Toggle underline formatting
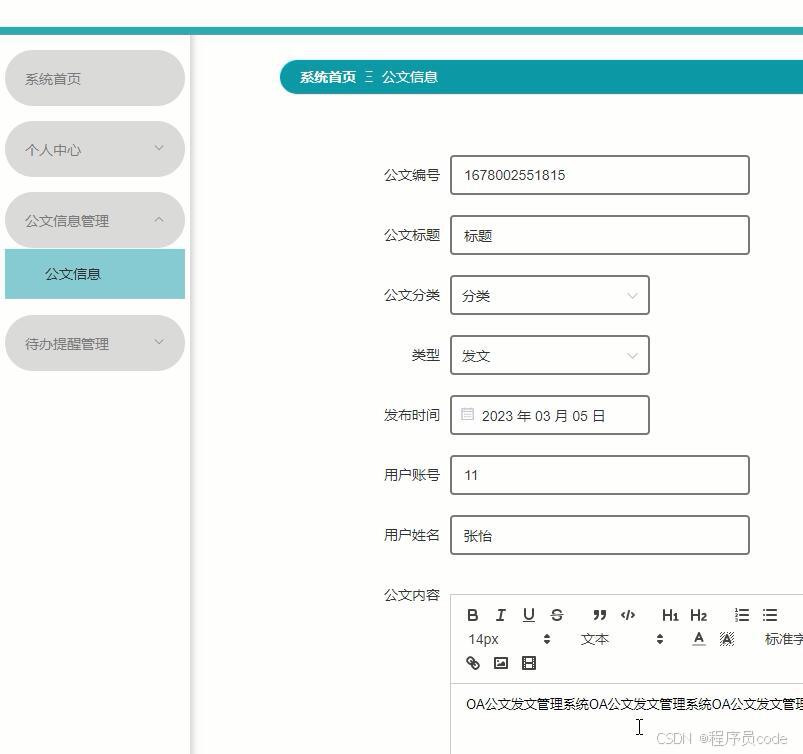 tap(529, 615)
